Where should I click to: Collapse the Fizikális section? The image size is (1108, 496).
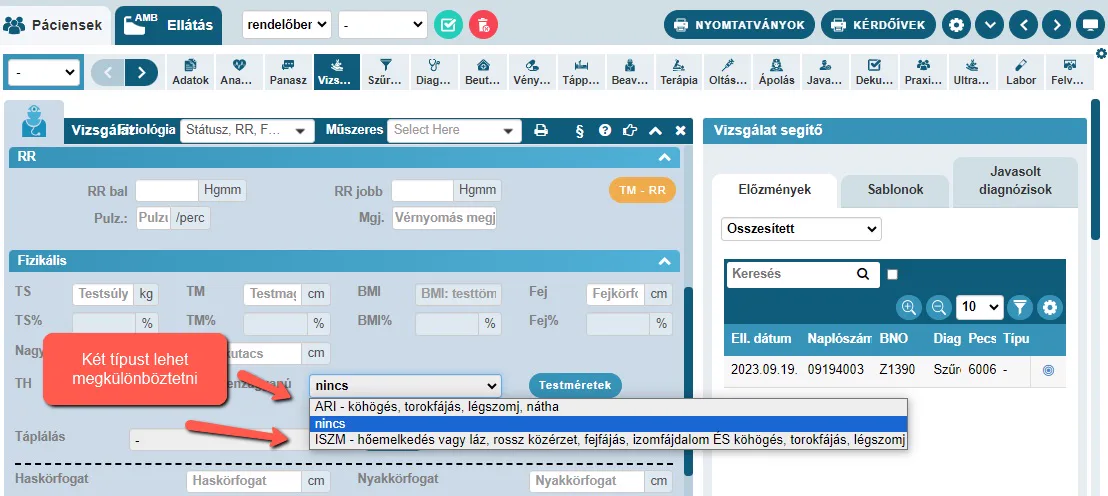point(664,261)
